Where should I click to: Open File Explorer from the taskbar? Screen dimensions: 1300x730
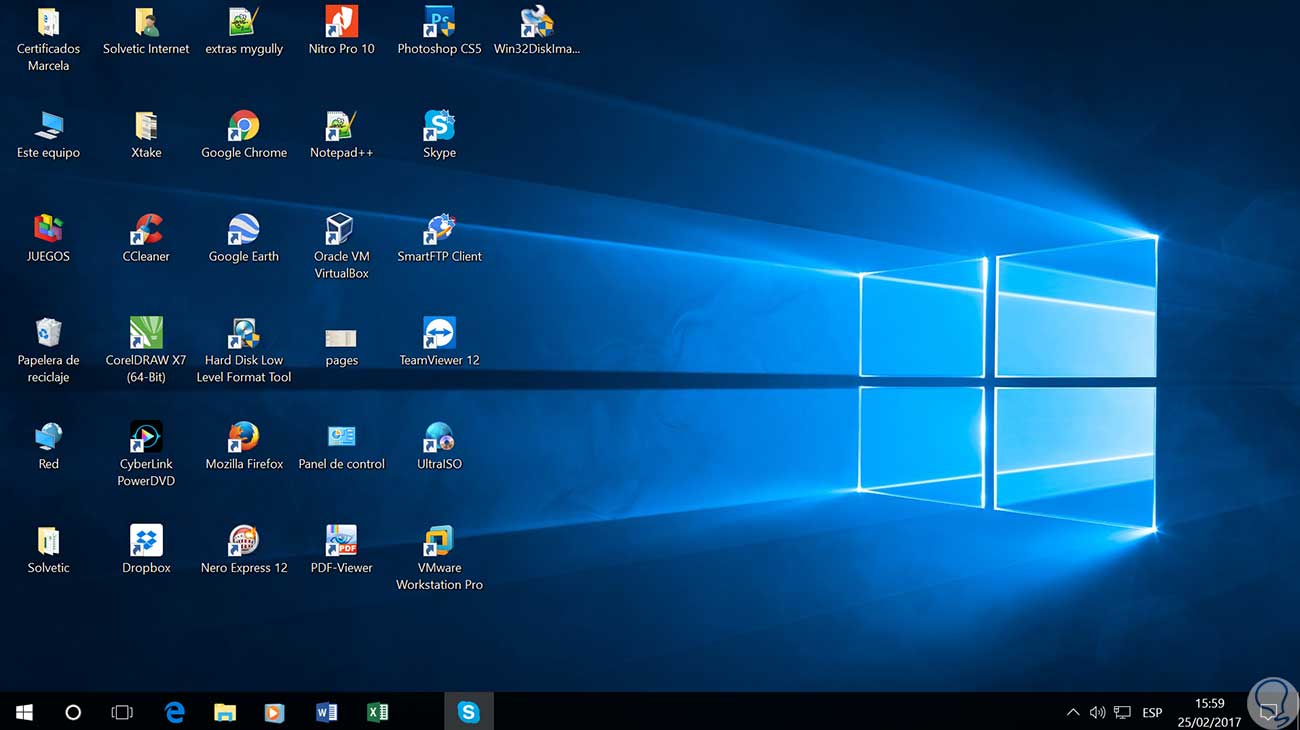225,712
